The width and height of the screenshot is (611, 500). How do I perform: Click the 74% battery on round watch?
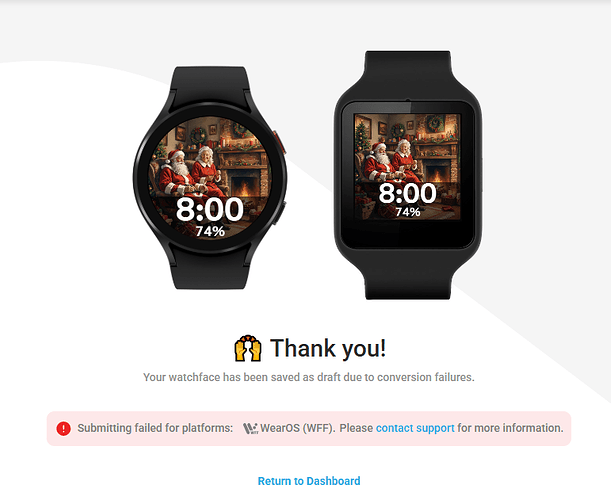tap(210, 231)
